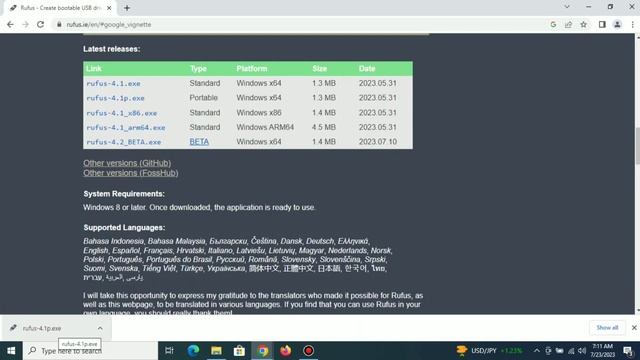Reload the Rufus page
Image resolution: width=640 pixels, height=360 pixels.
pos(40,24)
